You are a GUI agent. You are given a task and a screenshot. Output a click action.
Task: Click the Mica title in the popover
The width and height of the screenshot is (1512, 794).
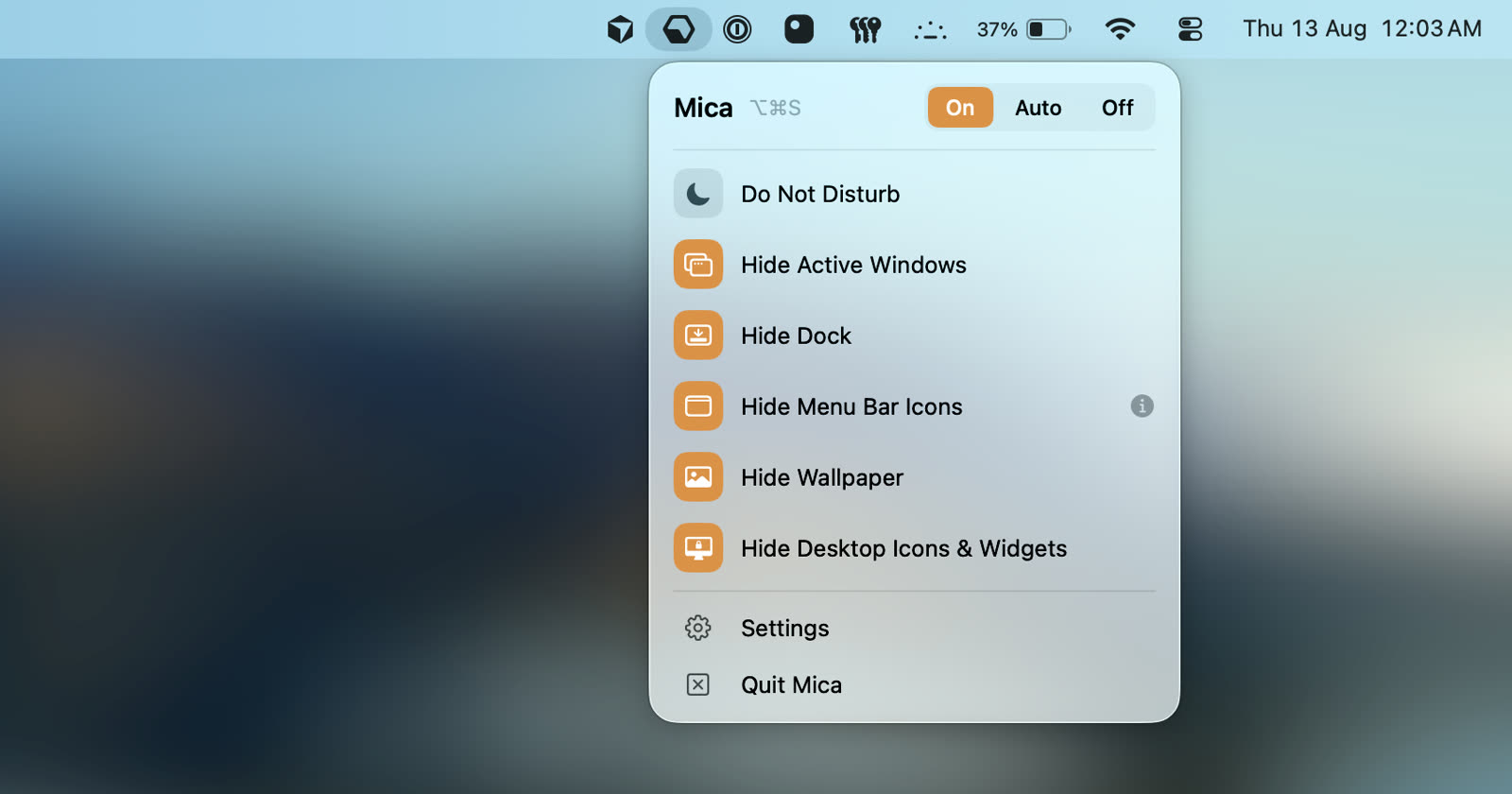[703, 108]
